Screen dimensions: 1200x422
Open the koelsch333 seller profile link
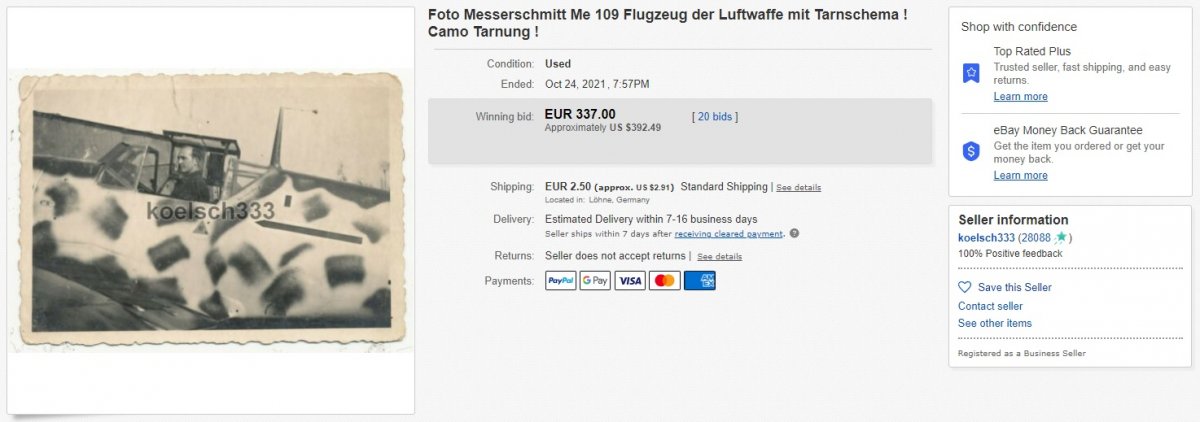(986, 238)
